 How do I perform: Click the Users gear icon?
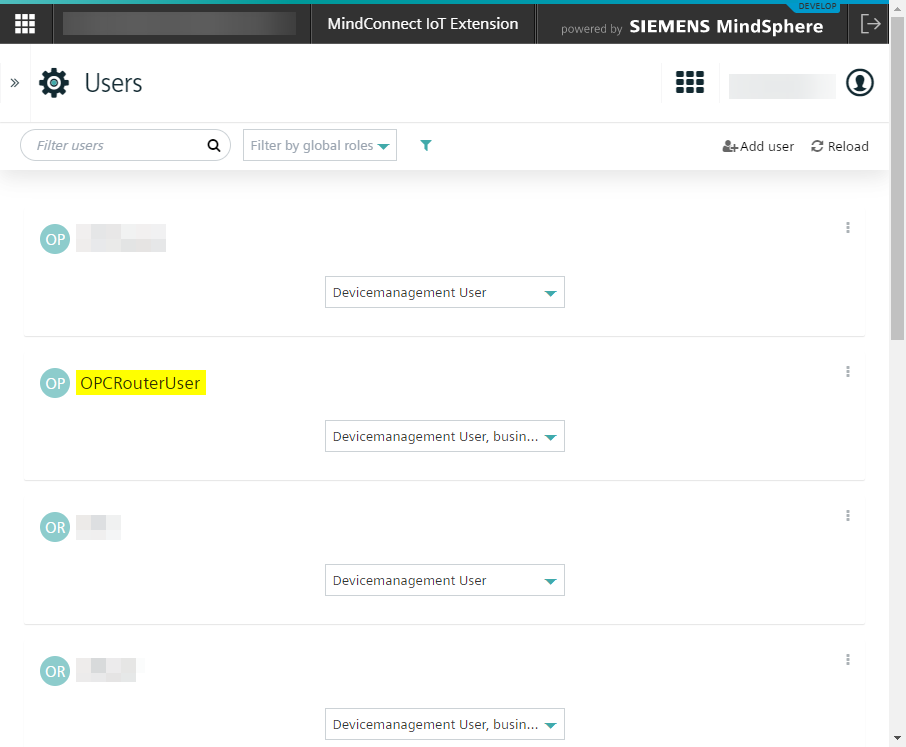point(54,83)
